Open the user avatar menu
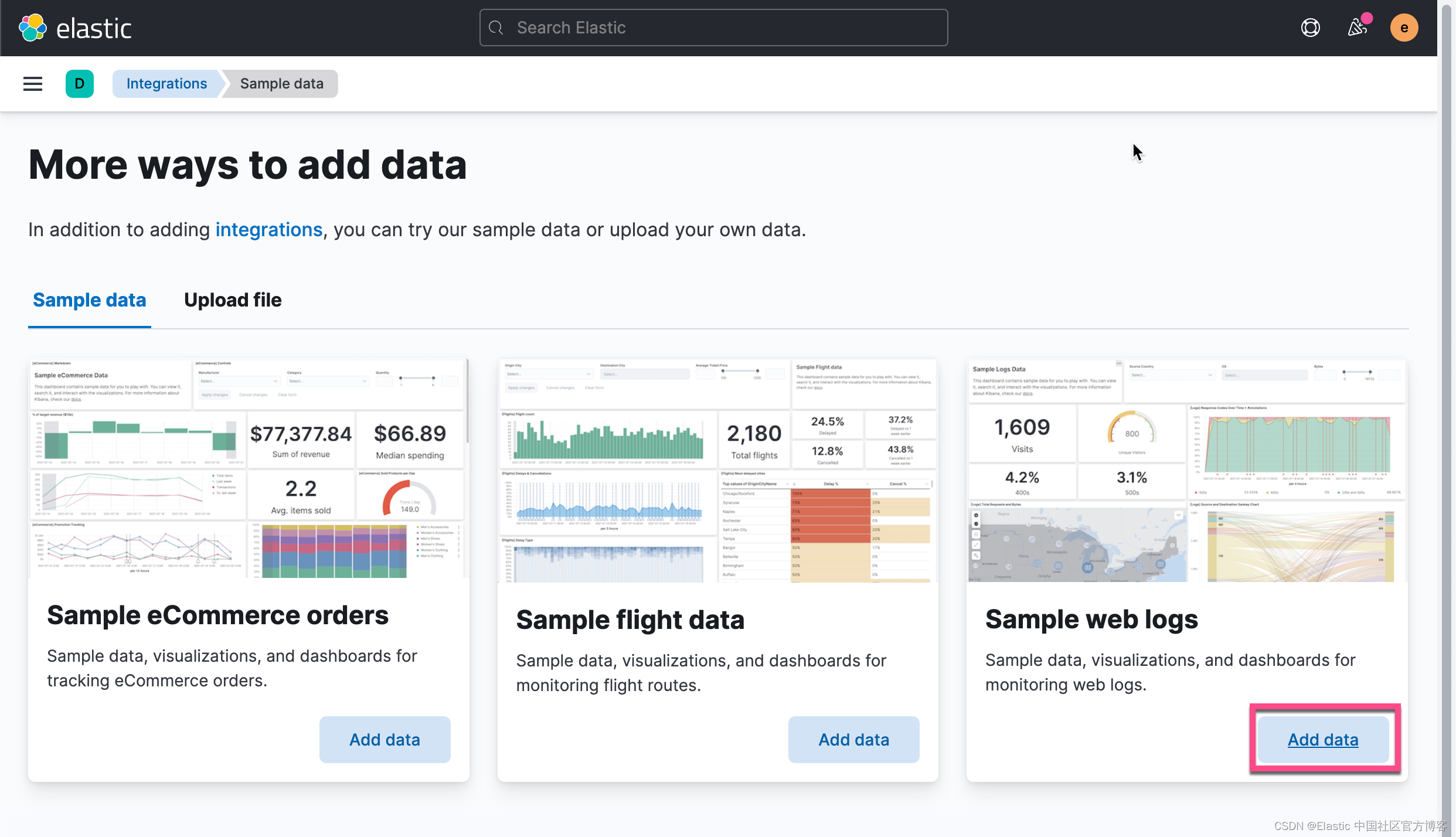 [x=1404, y=28]
